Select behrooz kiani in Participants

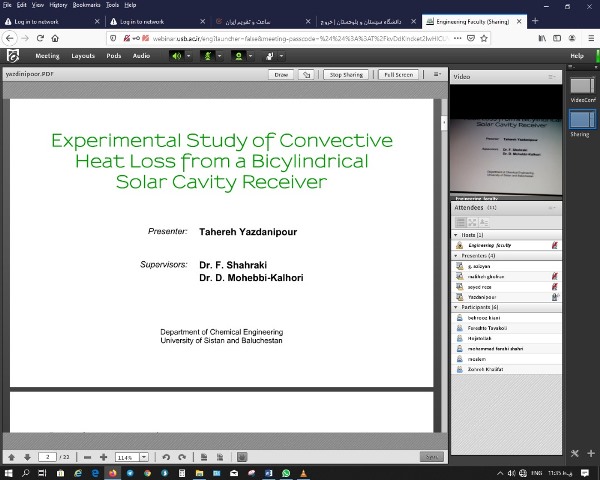[506, 318]
